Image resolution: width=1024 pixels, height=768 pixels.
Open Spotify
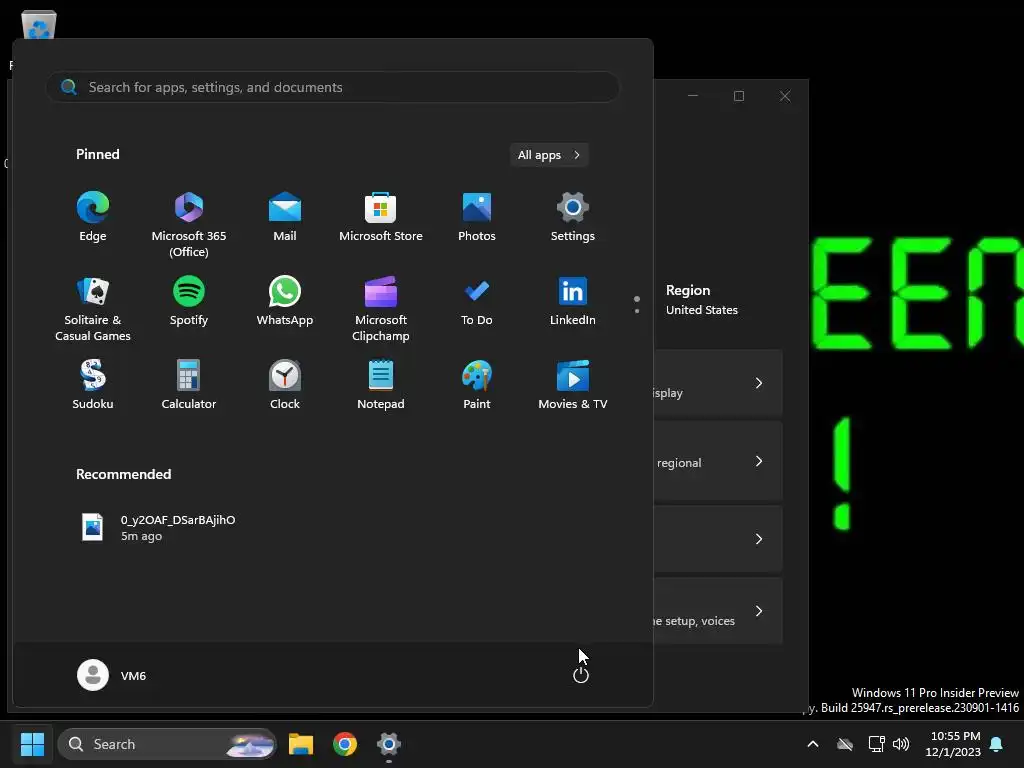(189, 301)
